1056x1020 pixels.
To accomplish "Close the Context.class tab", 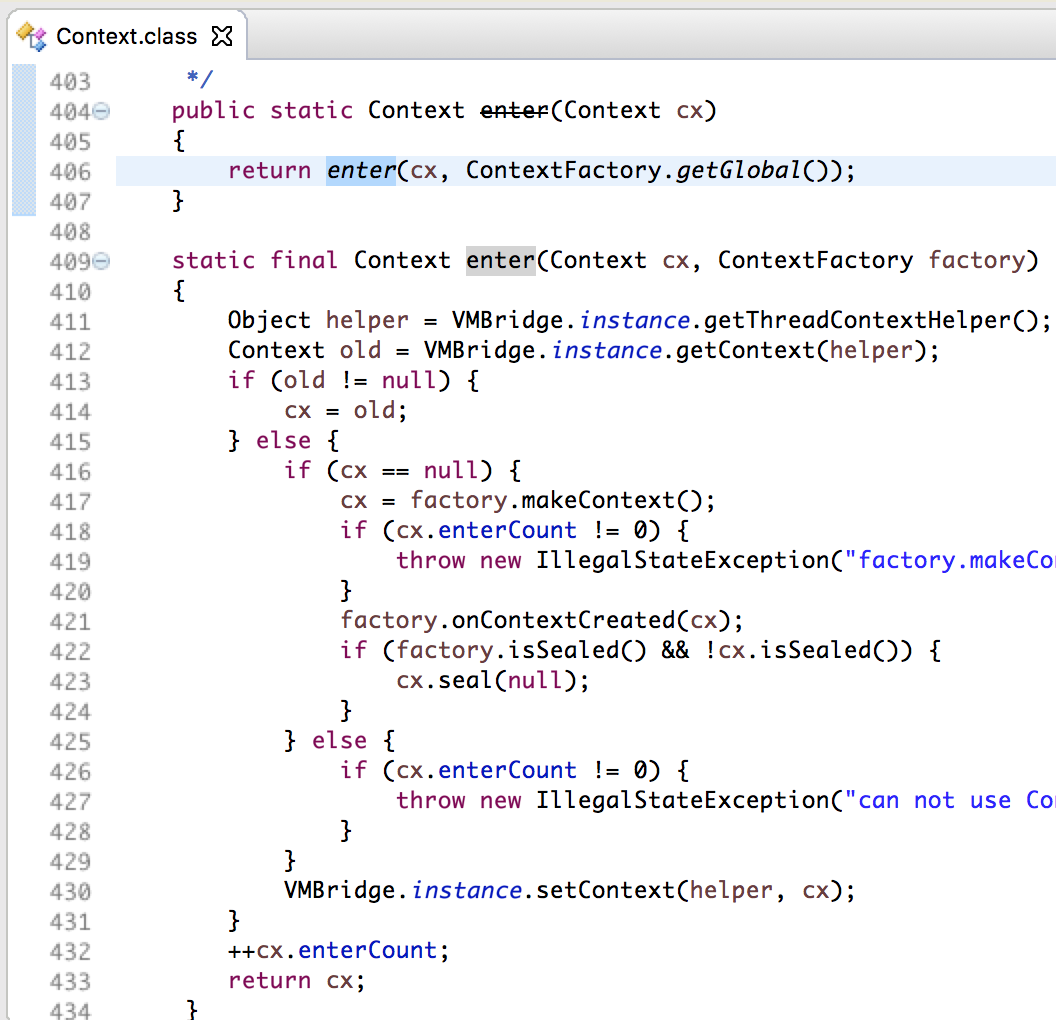I will tap(222, 36).
